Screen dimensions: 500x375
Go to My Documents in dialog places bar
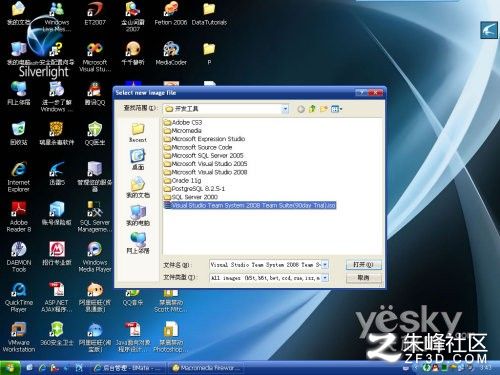point(138,188)
